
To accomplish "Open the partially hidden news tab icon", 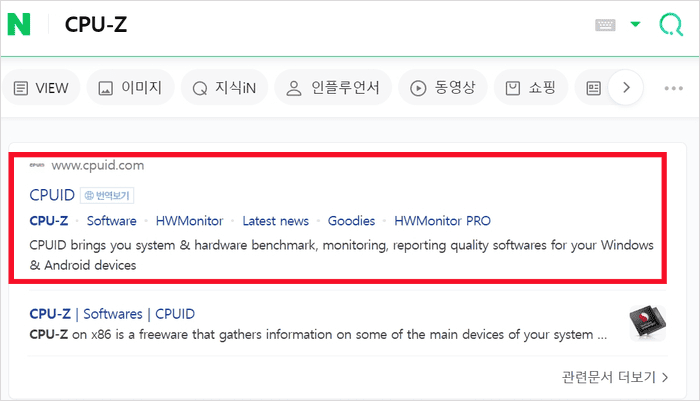I will click(x=593, y=88).
